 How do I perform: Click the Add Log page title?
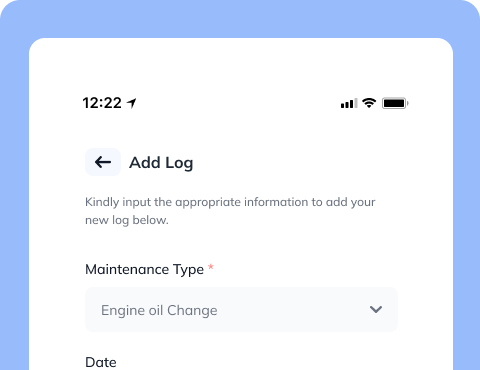tap(161, 163)
